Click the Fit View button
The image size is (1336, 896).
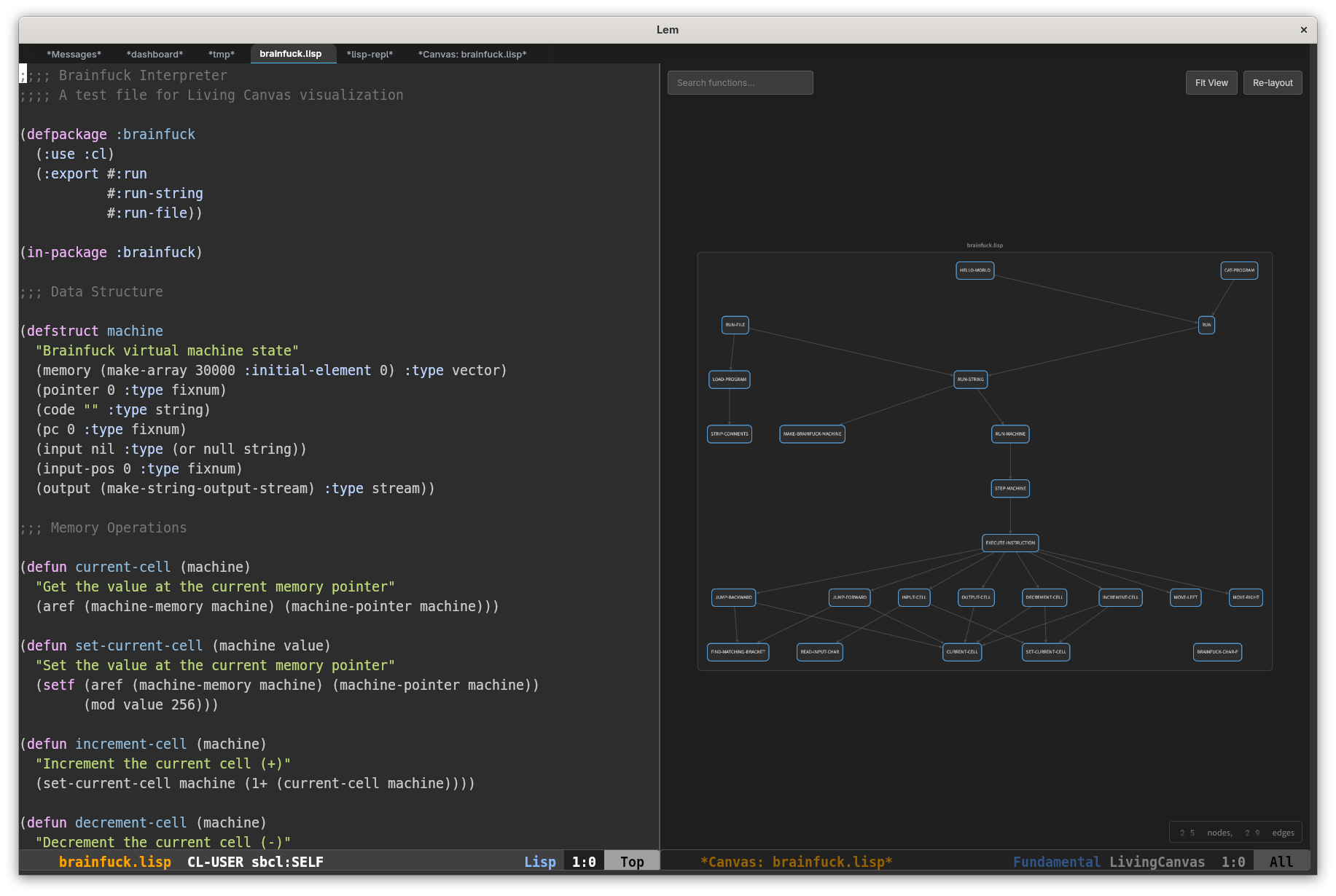[1211, 82]
